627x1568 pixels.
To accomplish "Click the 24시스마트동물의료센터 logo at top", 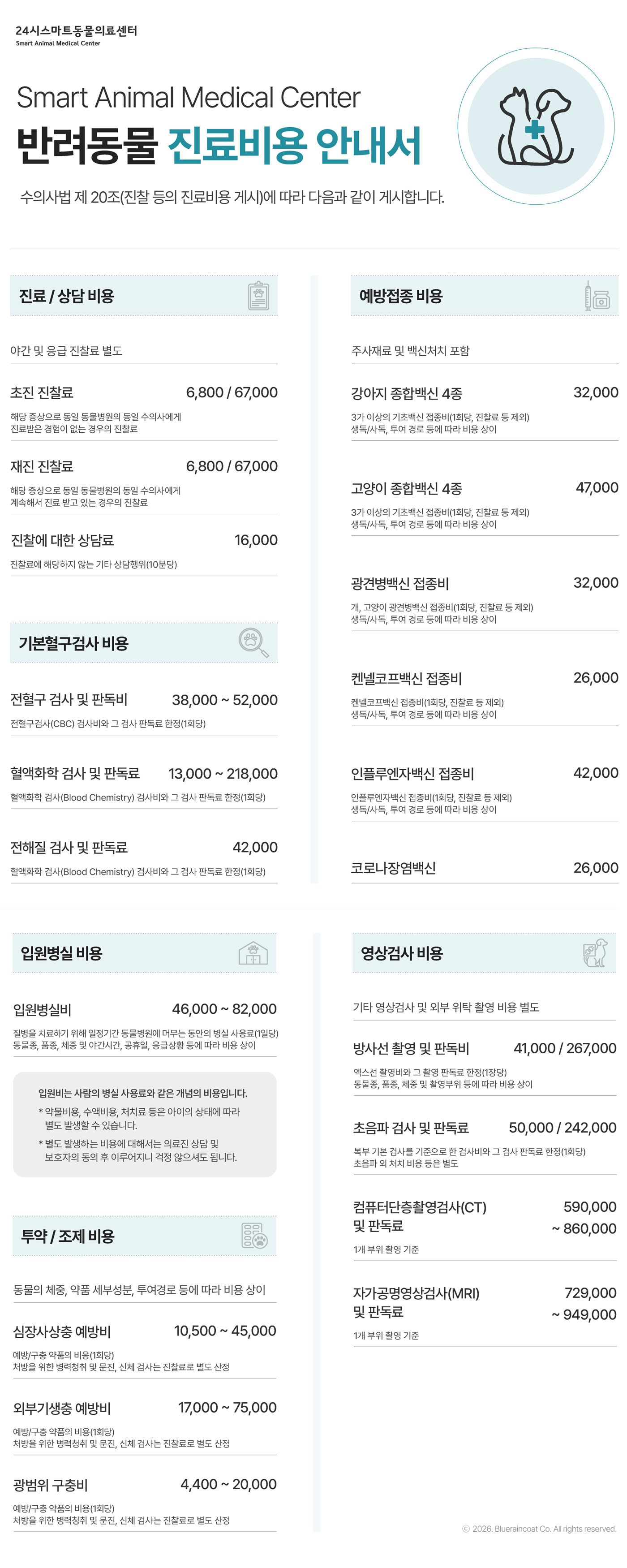I will (x=76, y=34).
